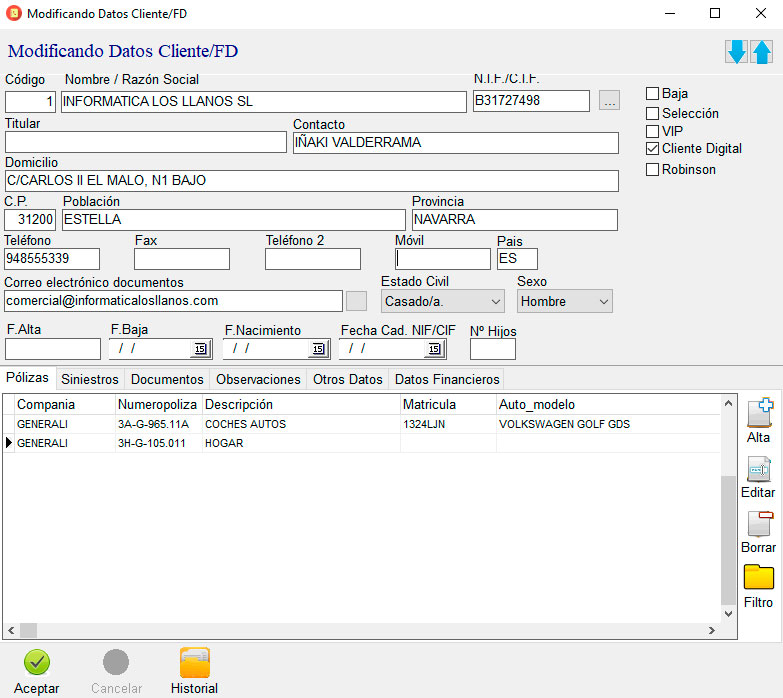Click the Contacto field with IÑAKI VALDERRAMA
This screenshot has height=698, width=783.
click(455, 143)
